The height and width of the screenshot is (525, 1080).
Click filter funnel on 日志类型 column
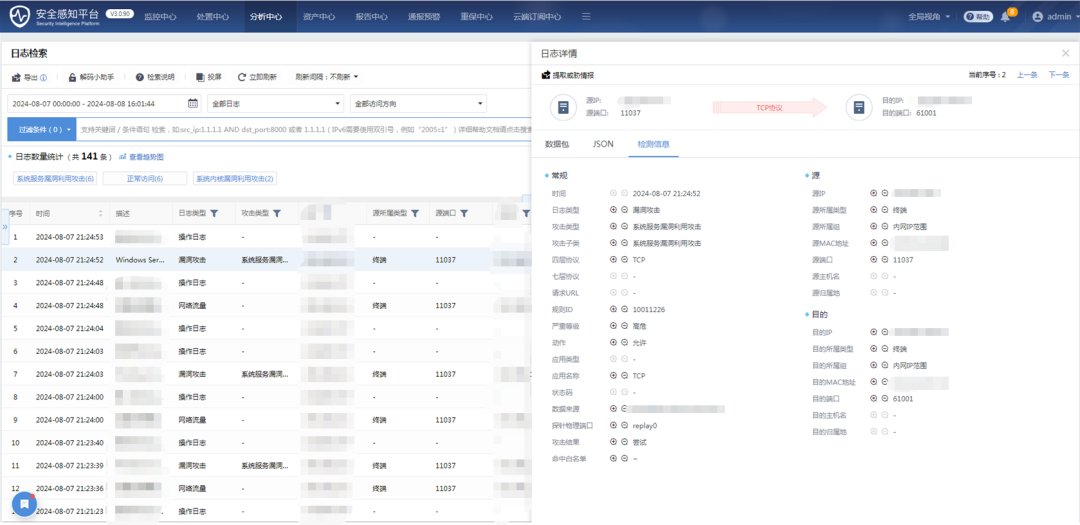point(214,214)
